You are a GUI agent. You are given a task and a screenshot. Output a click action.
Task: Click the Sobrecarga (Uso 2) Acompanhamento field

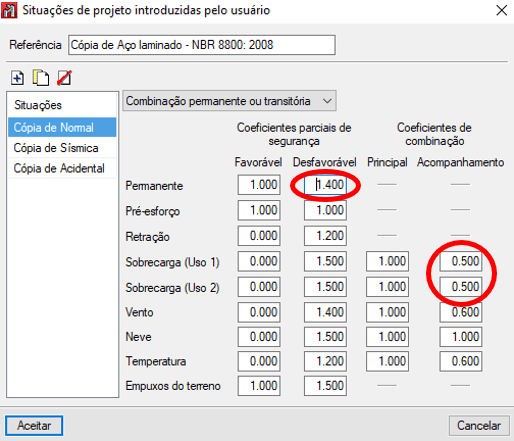461,287
